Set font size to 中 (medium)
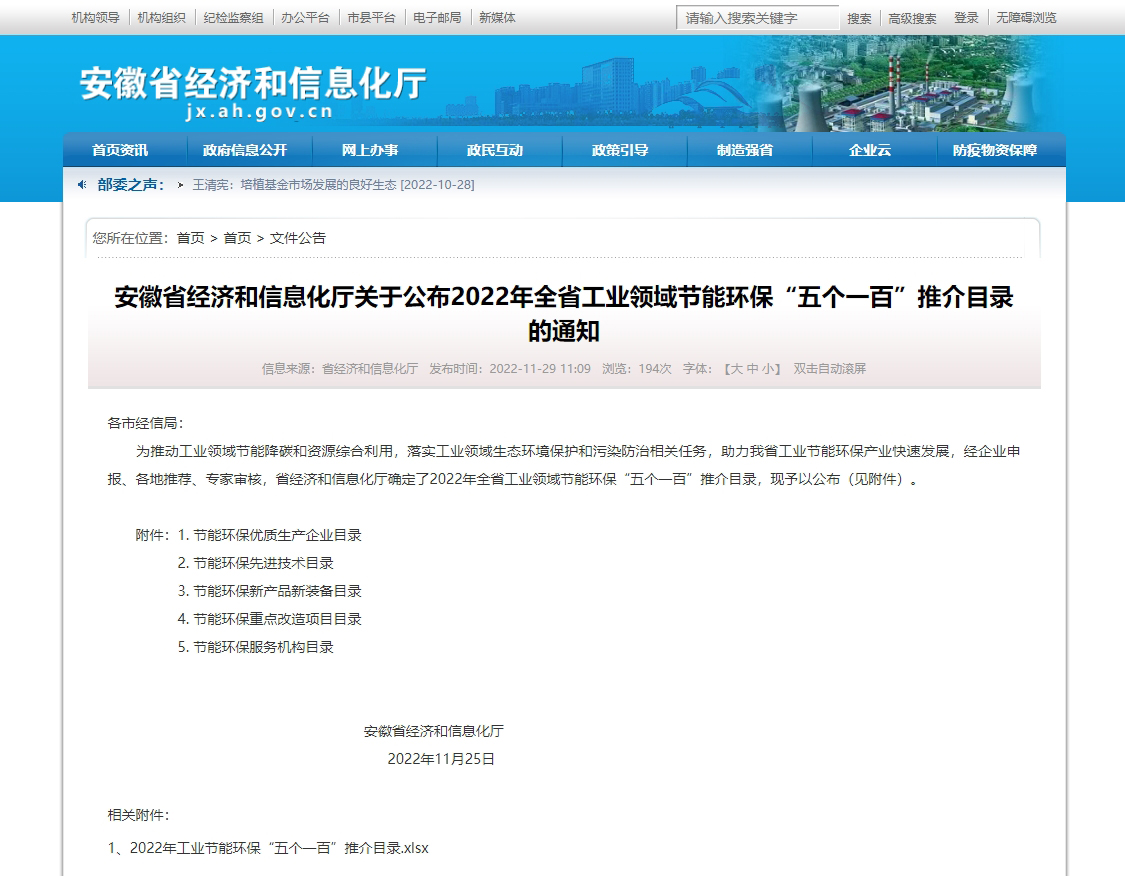The image size is (1125, 876). click(752, 369)
